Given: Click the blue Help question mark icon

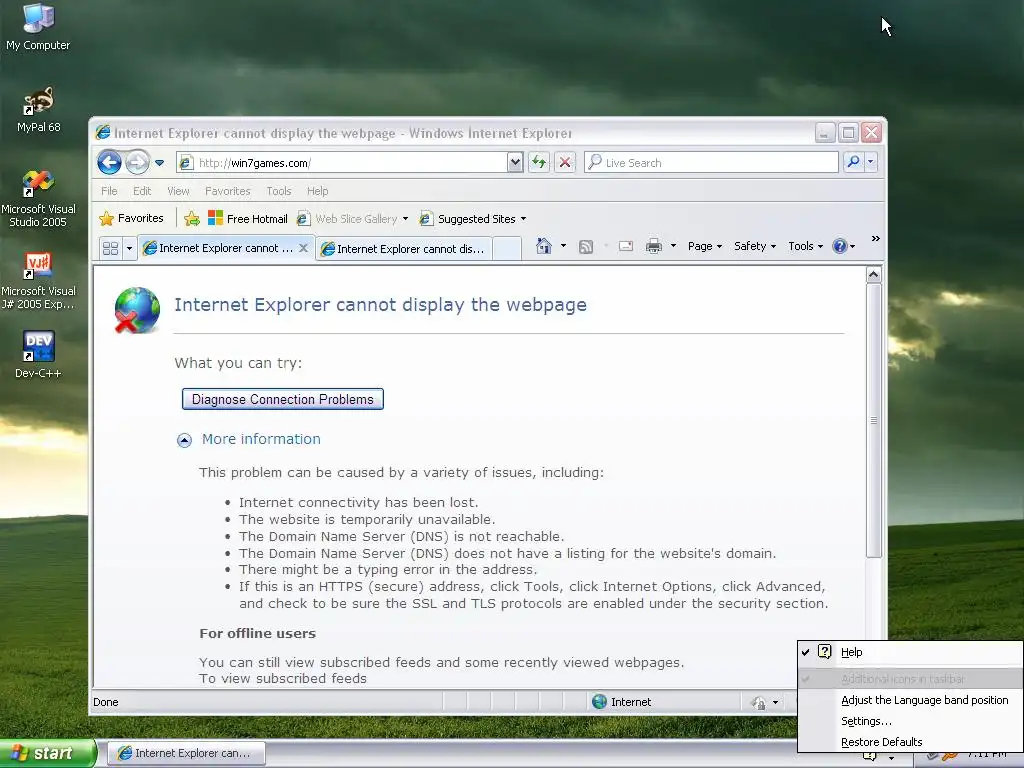Looking at the screenshot, I should pyautogui.click(x=840, y=246).
